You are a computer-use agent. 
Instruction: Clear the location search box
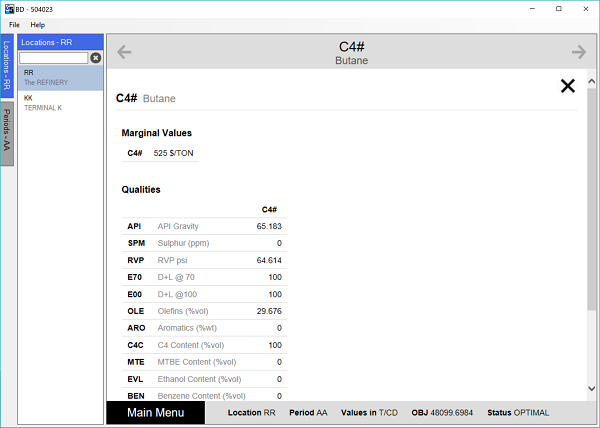(96, 58)
